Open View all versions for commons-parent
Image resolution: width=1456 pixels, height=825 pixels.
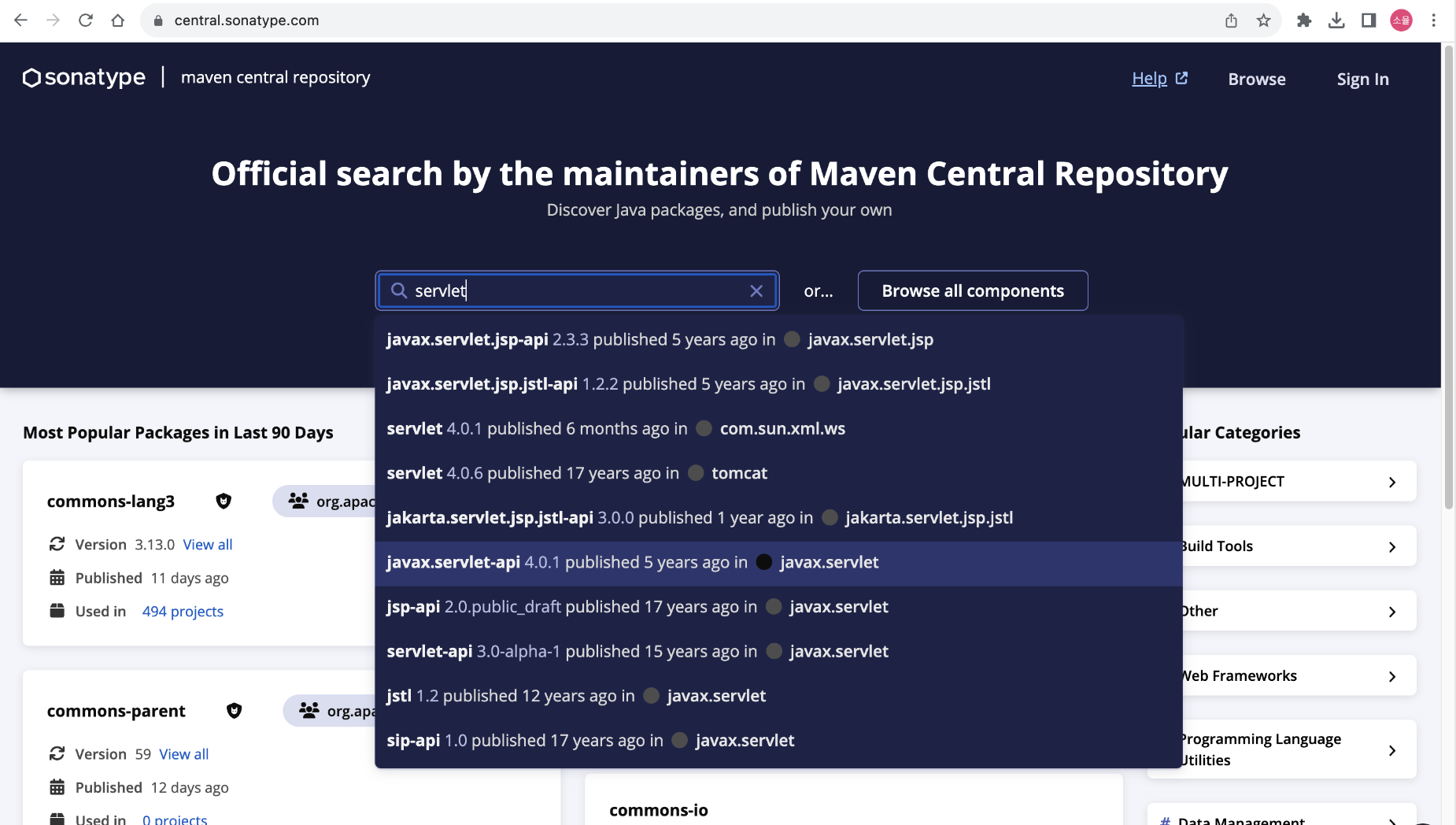(184, 754)
